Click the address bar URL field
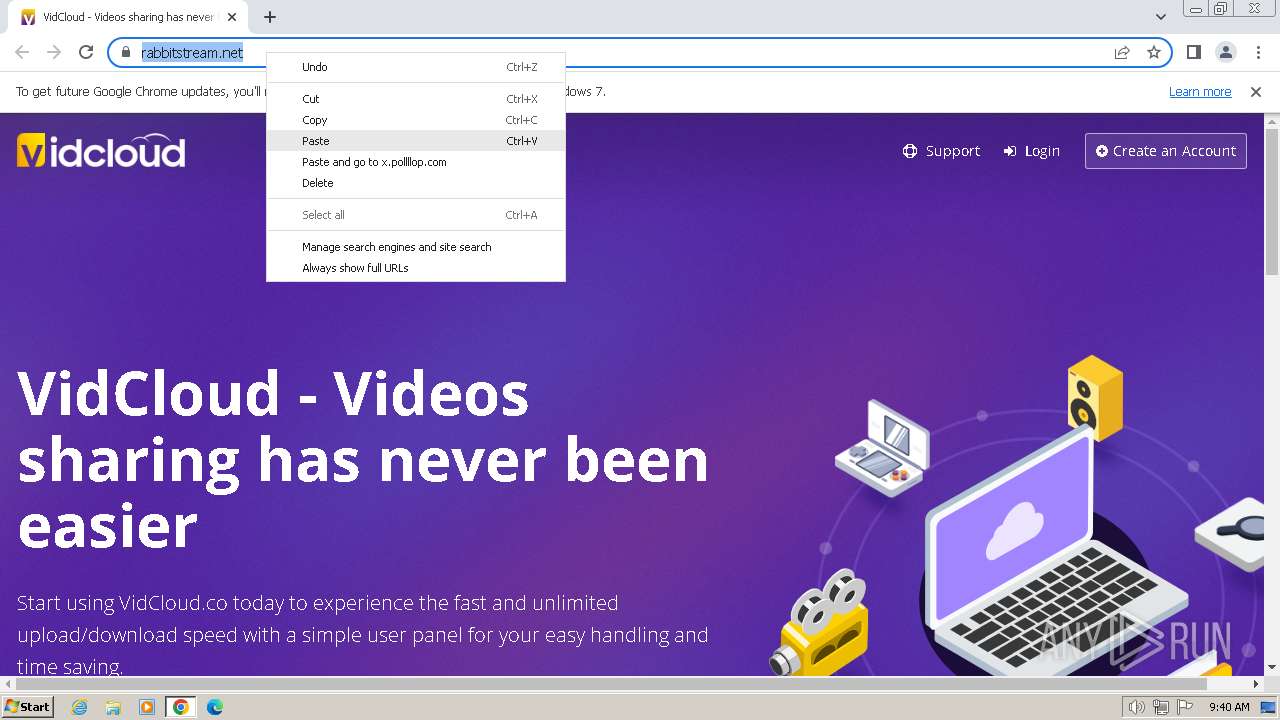Viewport: 1280px width, 720px height. pyautogui.click(x=640, y=52)
